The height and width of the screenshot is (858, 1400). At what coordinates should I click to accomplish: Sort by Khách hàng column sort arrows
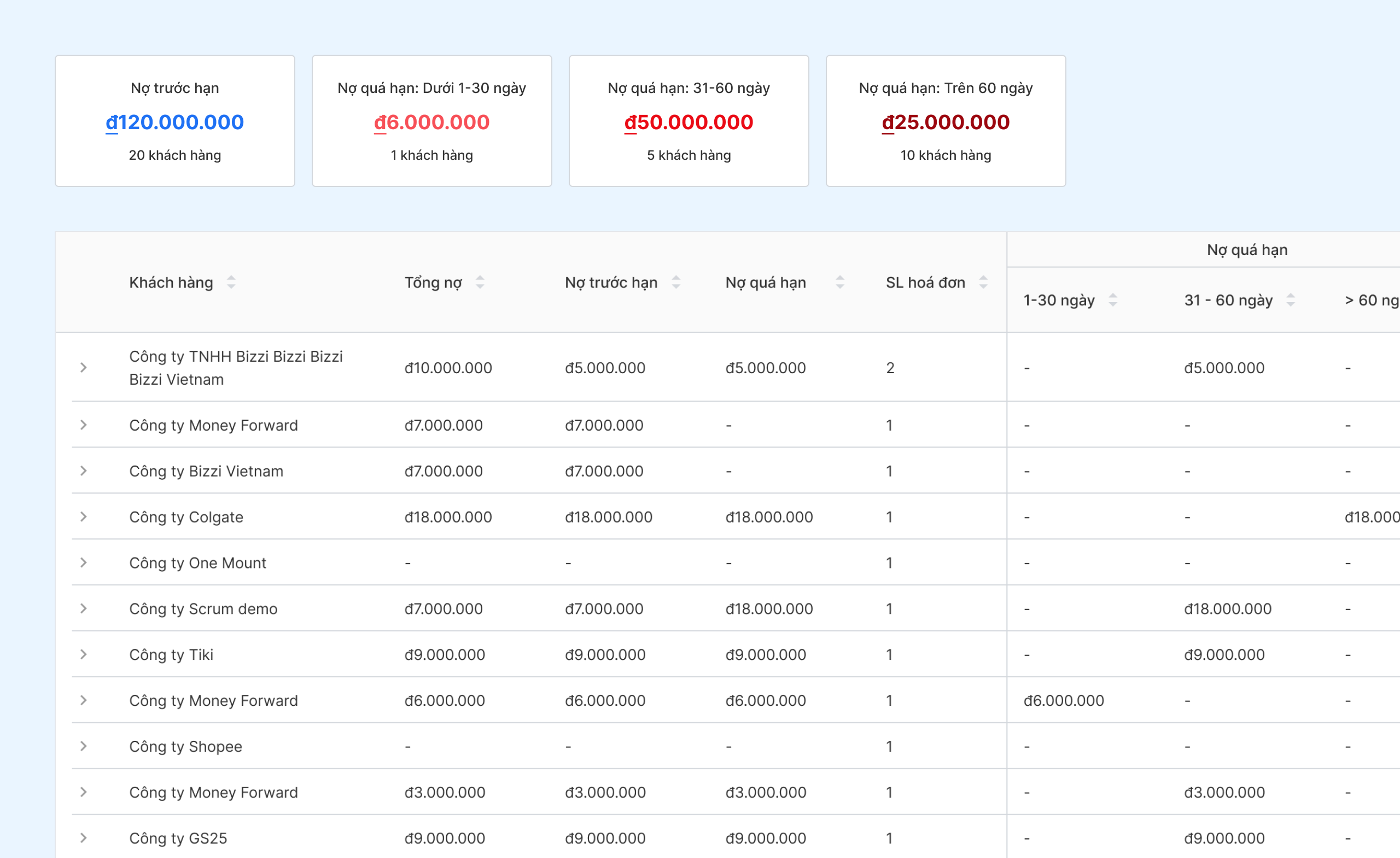[x=231, y=282]
